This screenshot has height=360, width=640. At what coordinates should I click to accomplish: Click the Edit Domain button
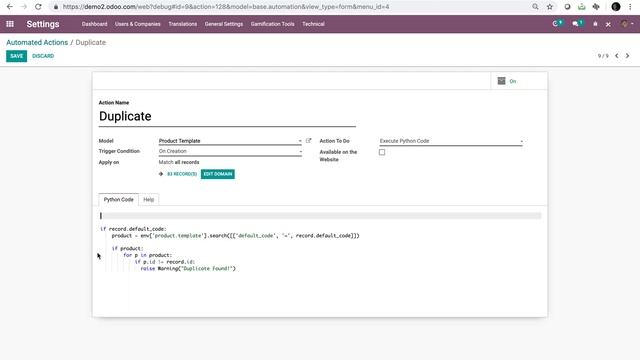coord(218,174)
